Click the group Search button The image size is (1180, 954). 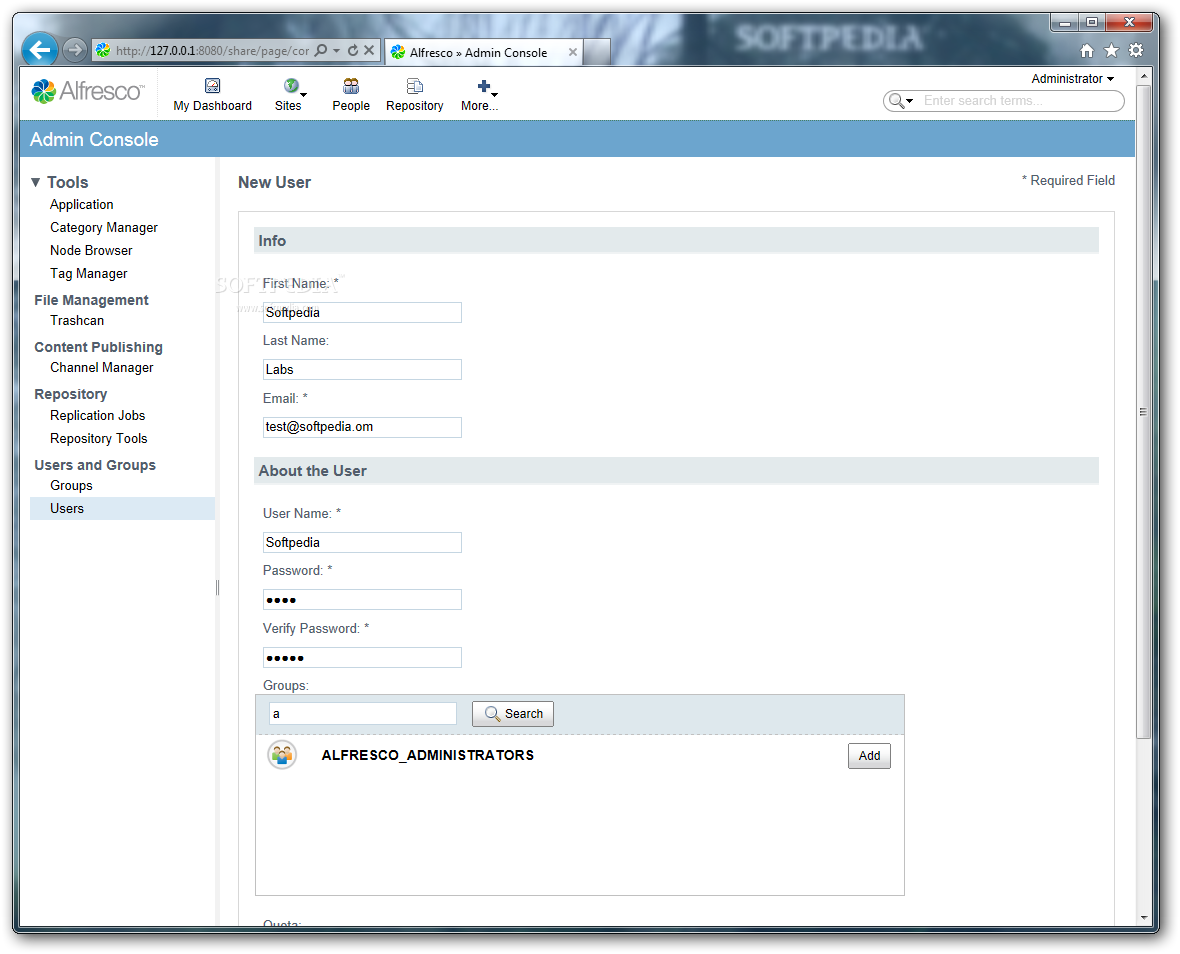[x=512, y=713]
